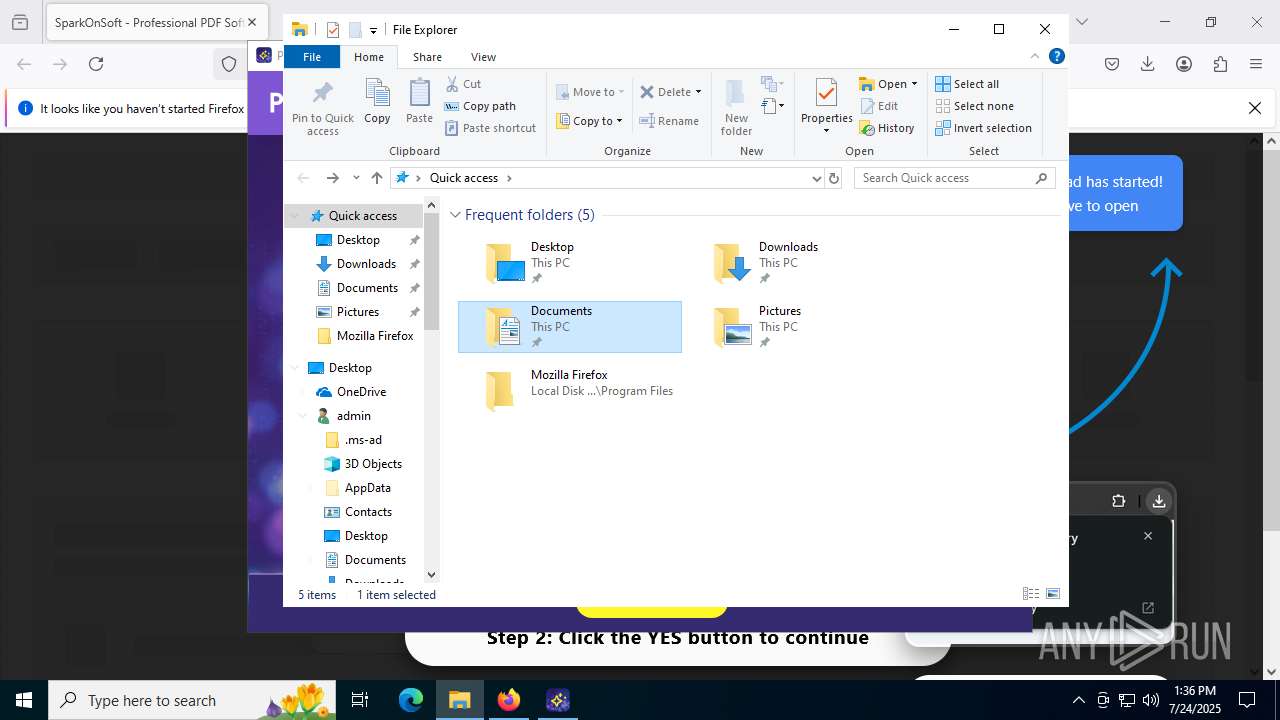Image resolution: width=1280 pixels, height=720 pixels.
Task: Pin selected folder to Quick access
Action: coord(322,108)
